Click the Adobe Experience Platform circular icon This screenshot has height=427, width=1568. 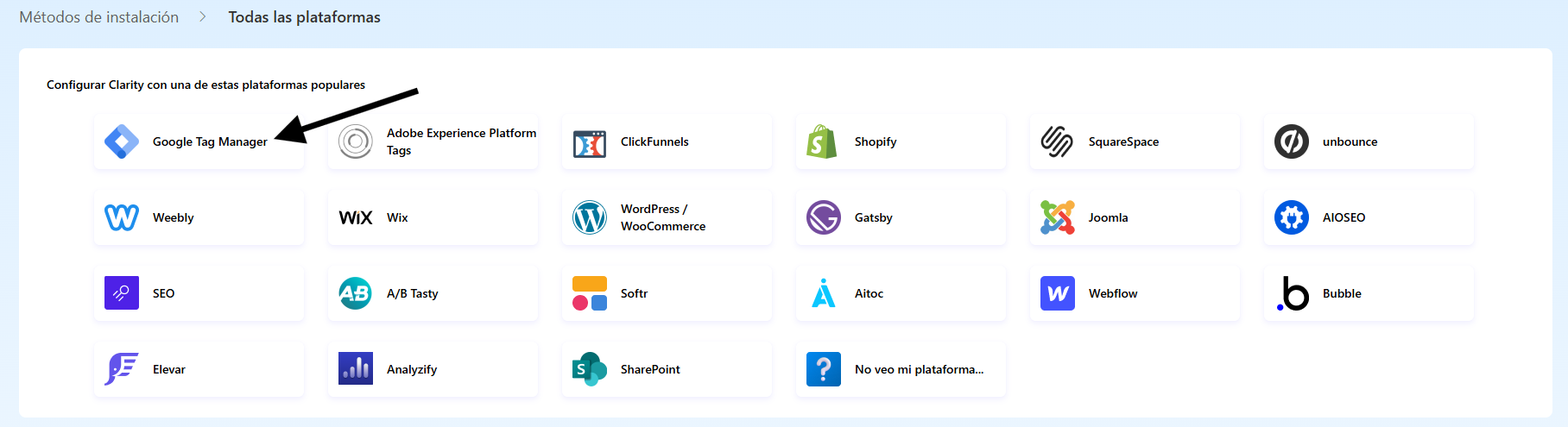click(356, 141)
